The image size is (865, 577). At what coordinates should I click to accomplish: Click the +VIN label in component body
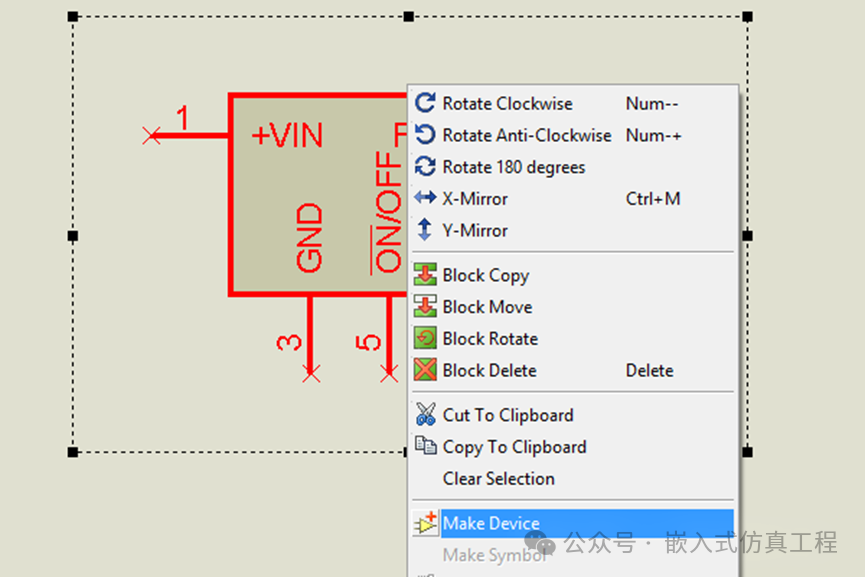coord(287,135)
